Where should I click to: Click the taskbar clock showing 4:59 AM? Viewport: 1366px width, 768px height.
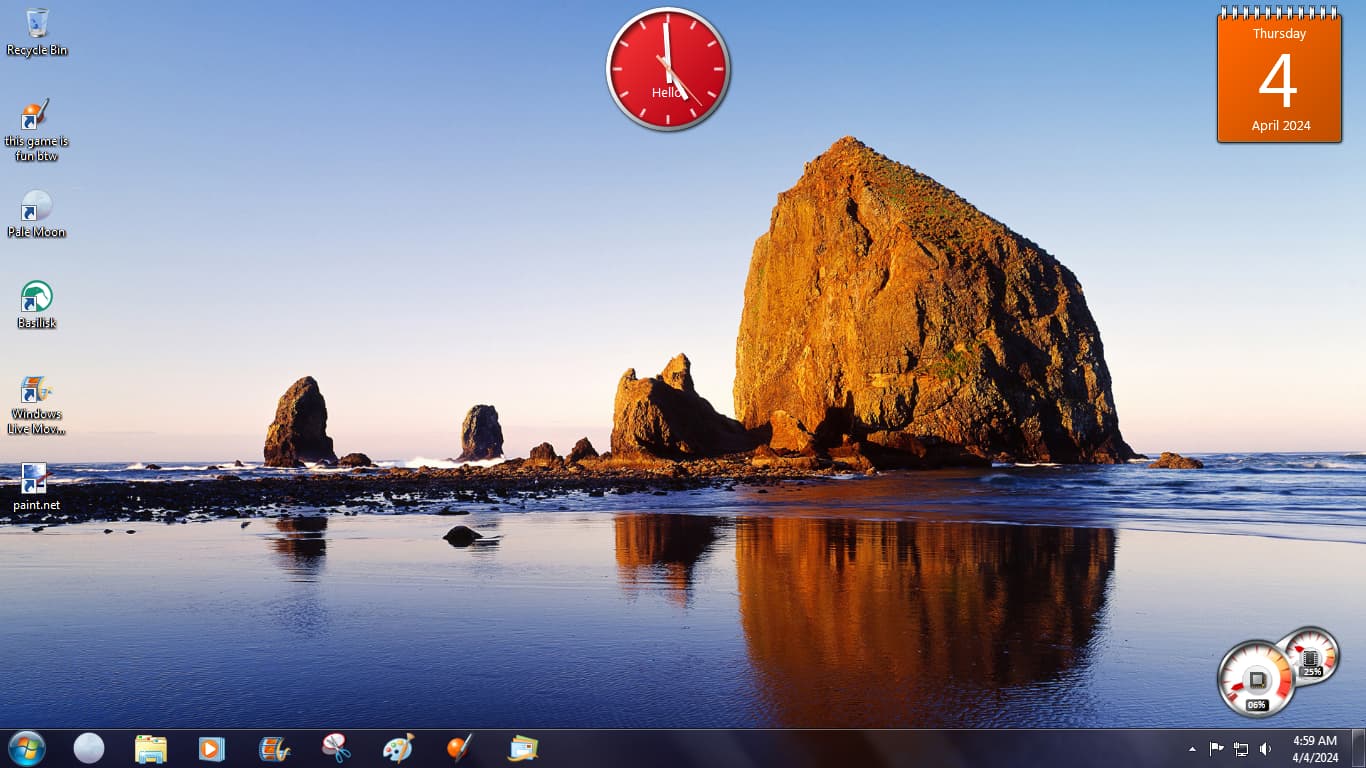pyautogui.click(x=1315, y=749)
